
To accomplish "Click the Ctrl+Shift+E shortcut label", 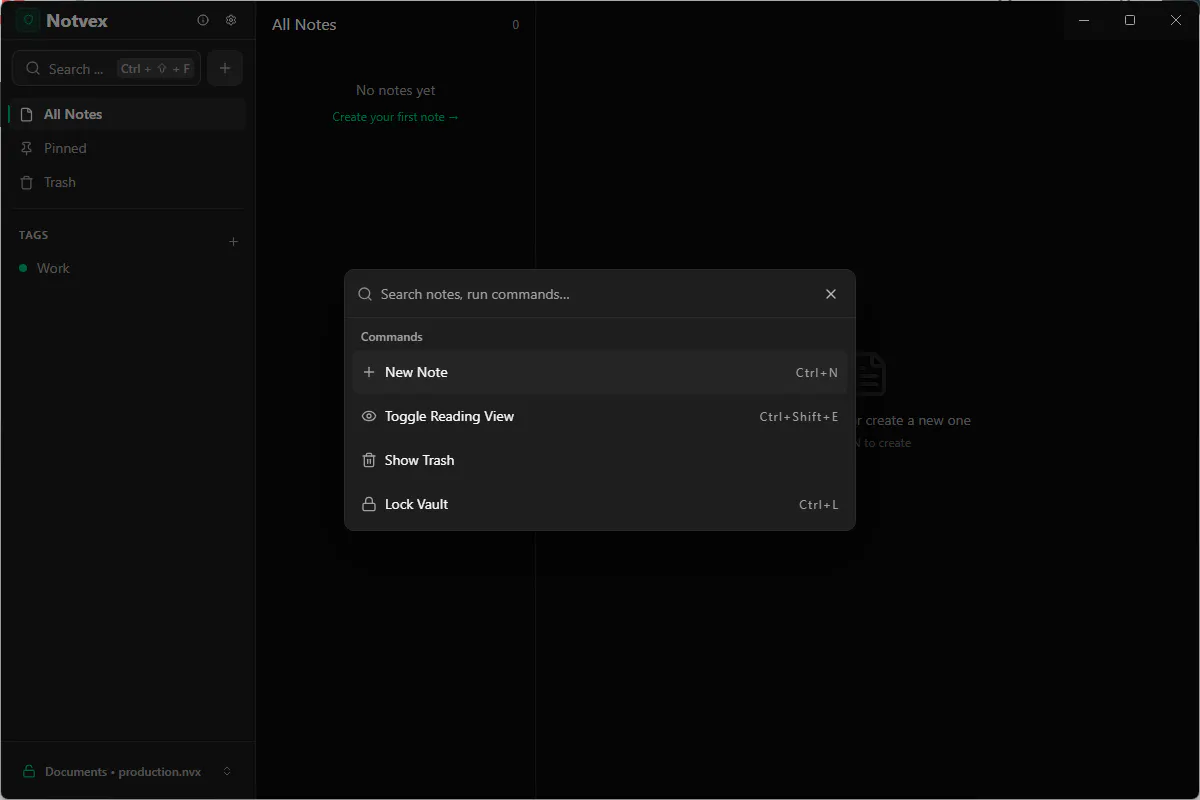I will click(799, 416).
